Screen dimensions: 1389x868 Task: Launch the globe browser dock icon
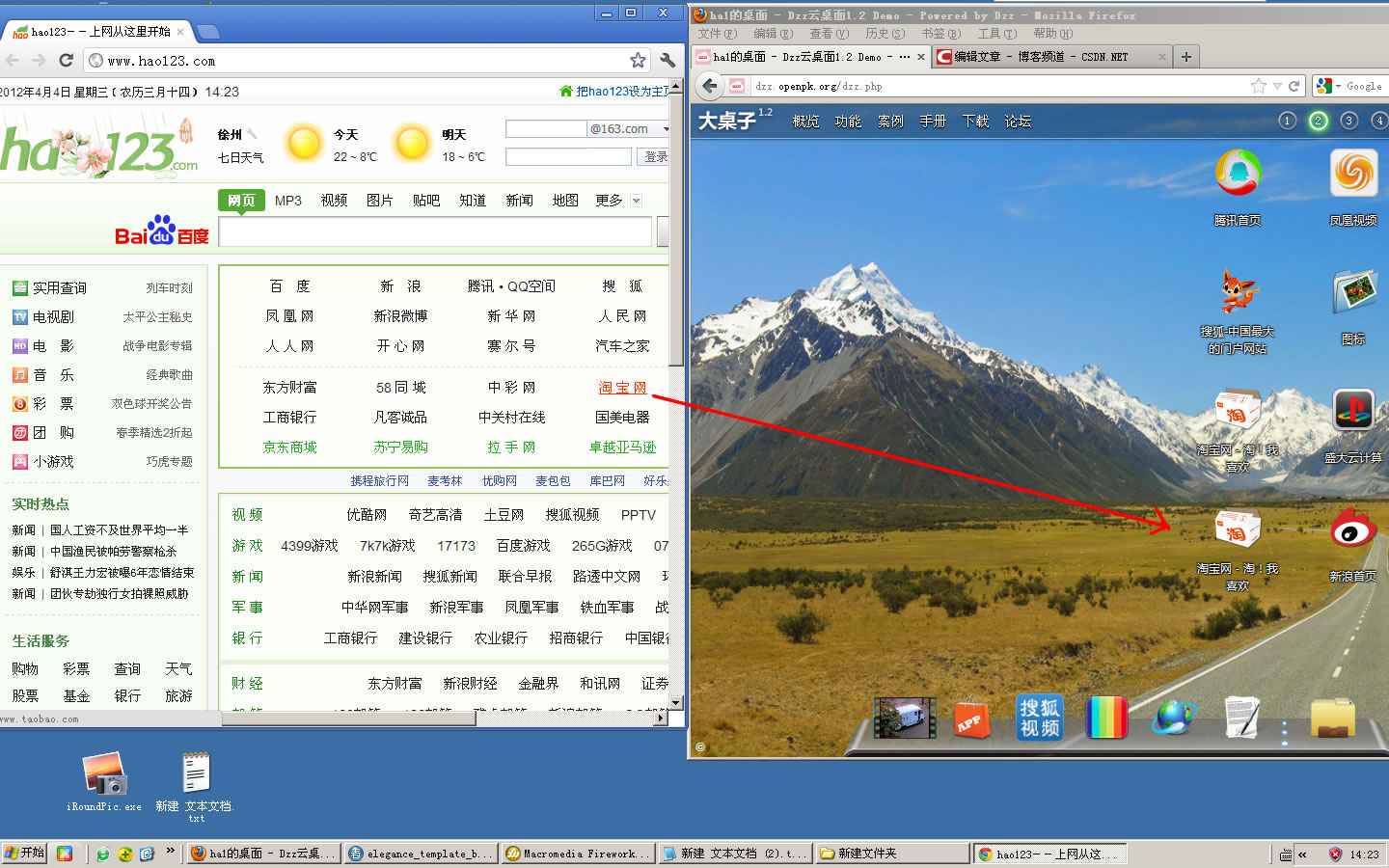coord(1174,719)
